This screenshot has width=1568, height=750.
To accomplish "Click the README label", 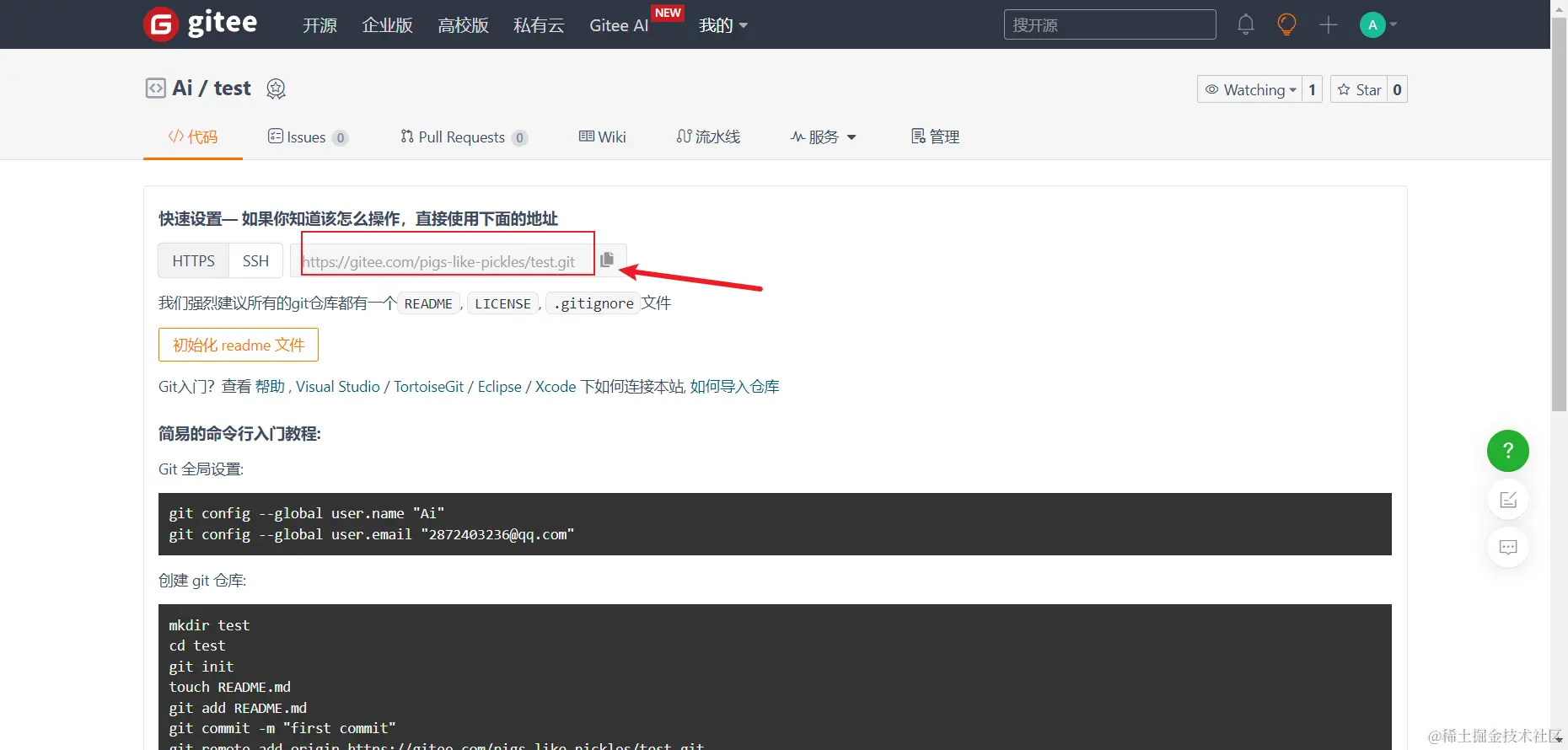I will point(428,303).
